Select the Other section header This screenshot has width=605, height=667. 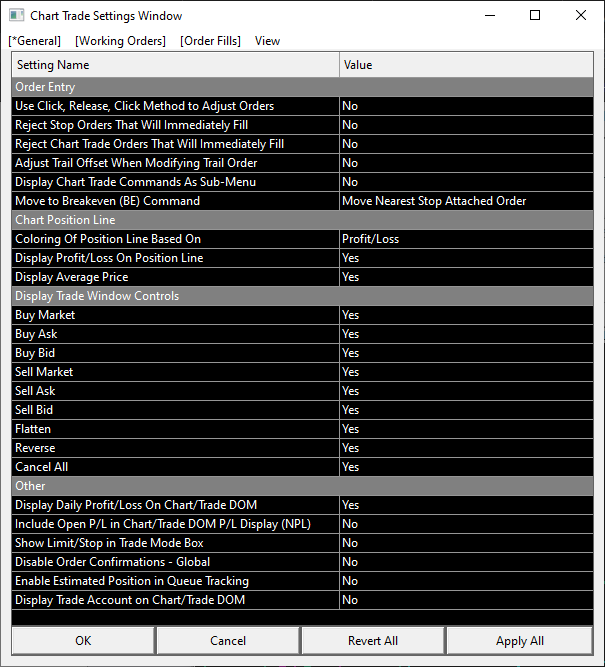[302, 486]
